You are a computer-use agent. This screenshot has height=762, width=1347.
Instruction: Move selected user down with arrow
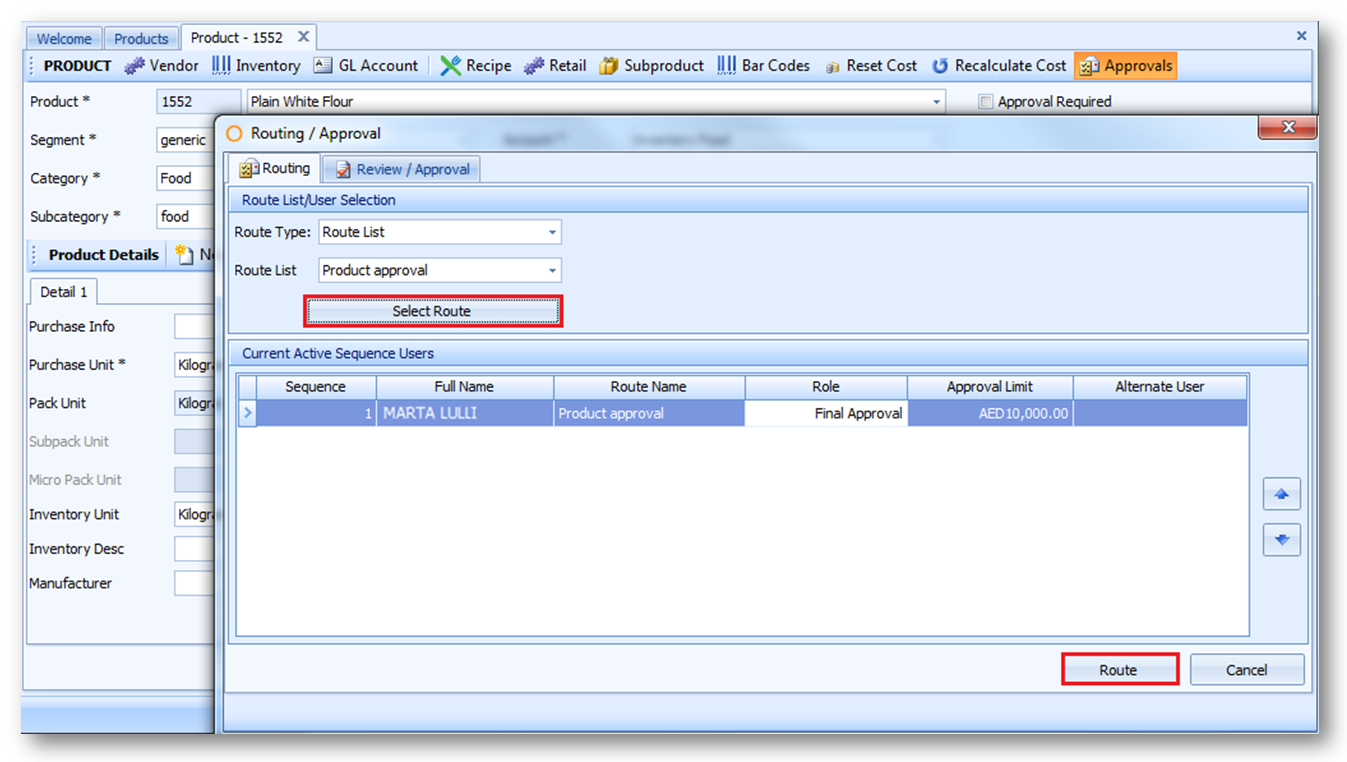(x=1281, y=540)
